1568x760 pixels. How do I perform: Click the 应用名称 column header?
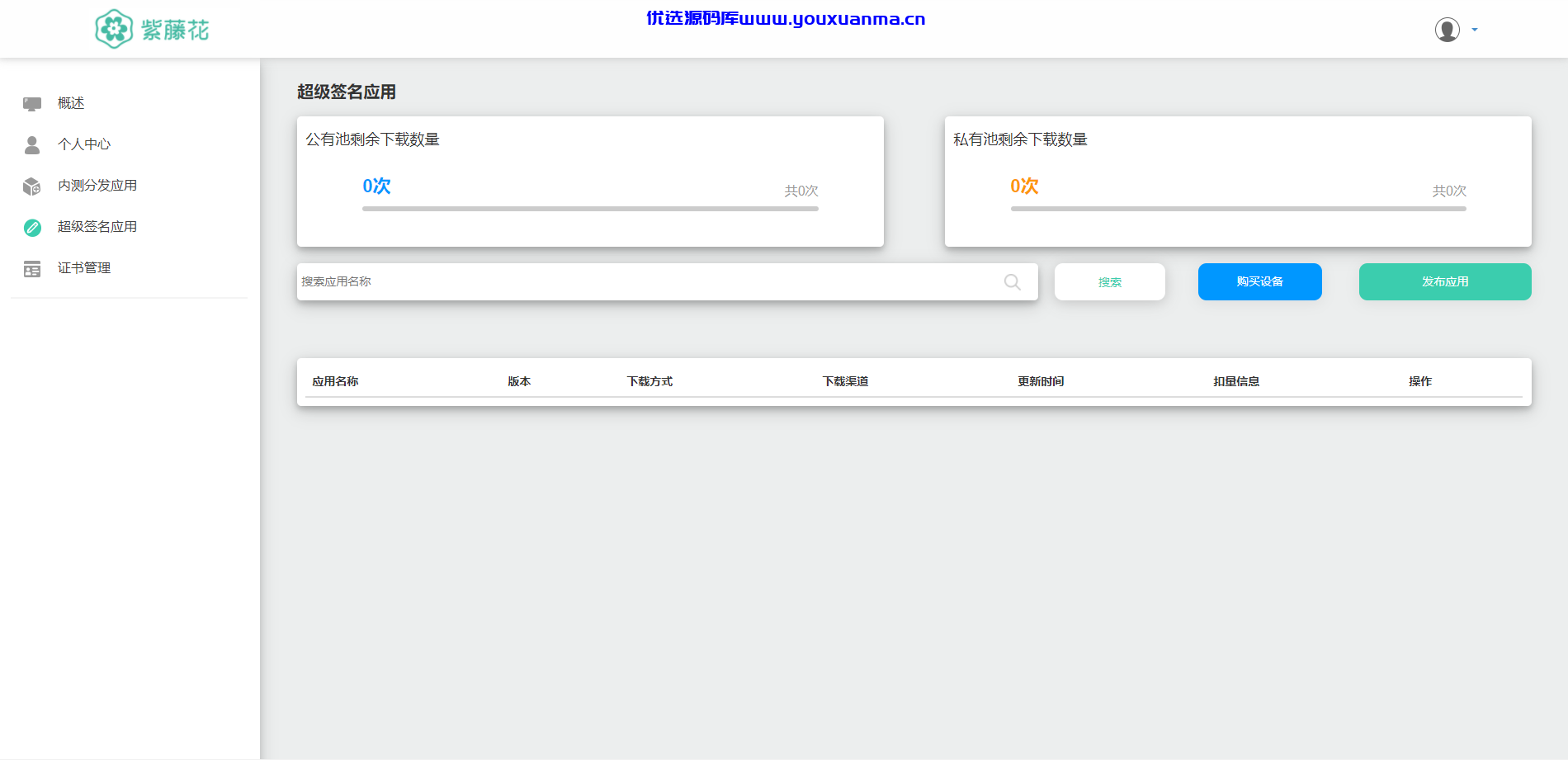point(335,381)
